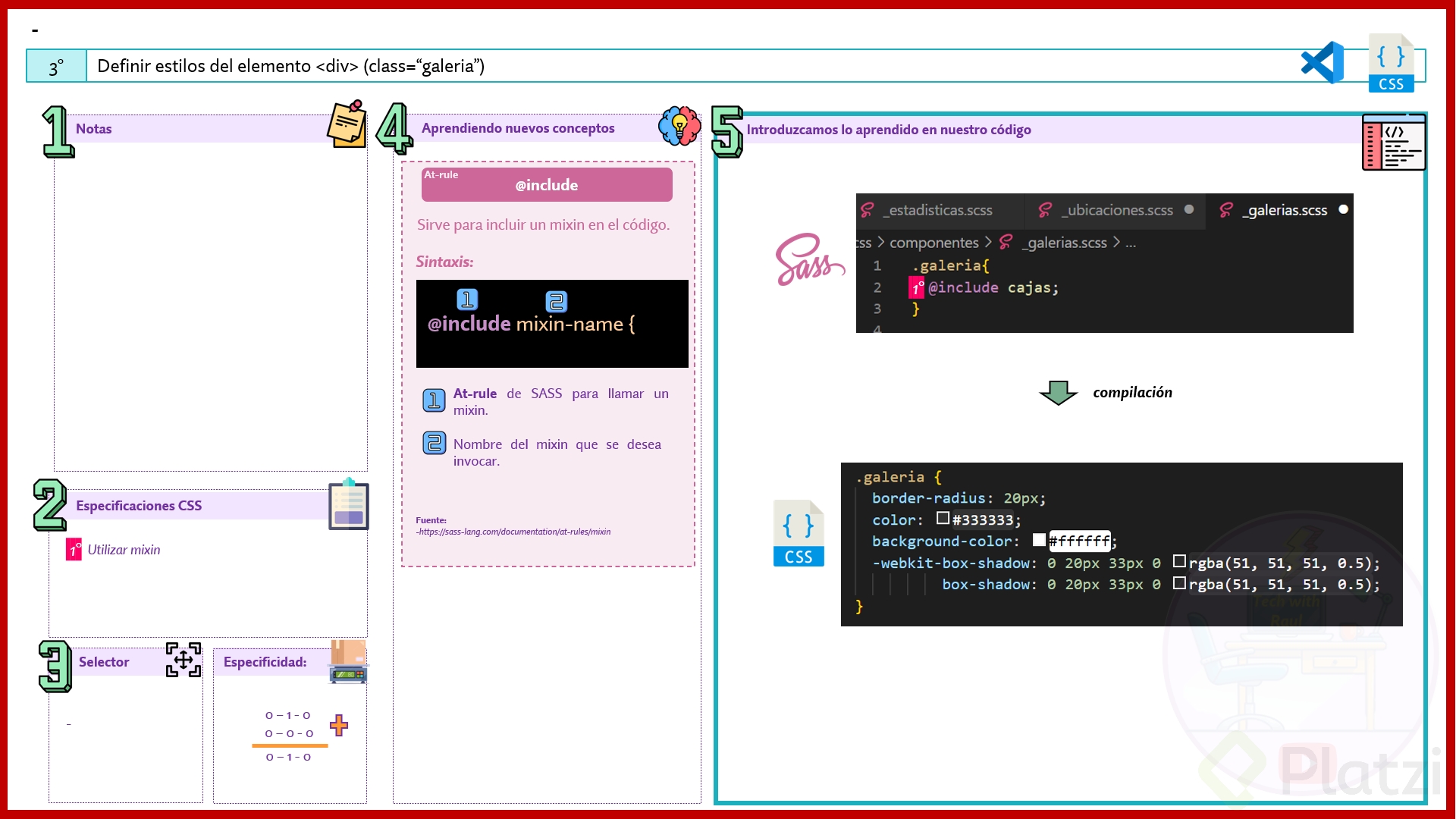Toggle the rgba color checkbox on box-shadow line
Viewport: 1456px width, 819px height.
(1181, 584)
